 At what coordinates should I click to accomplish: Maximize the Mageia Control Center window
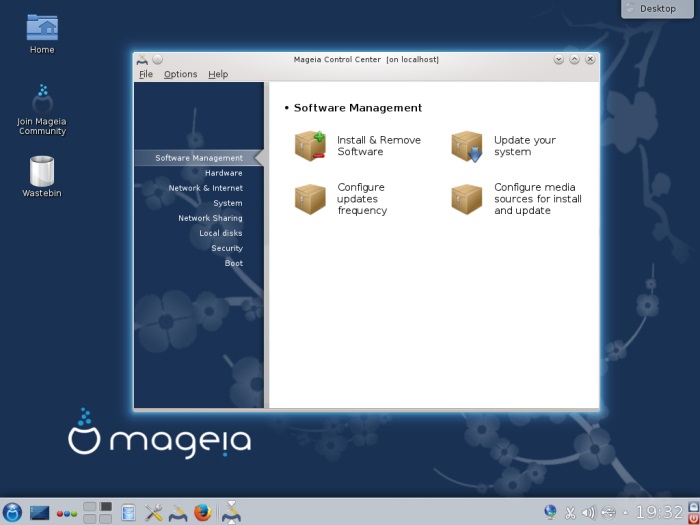click(575, 59)
